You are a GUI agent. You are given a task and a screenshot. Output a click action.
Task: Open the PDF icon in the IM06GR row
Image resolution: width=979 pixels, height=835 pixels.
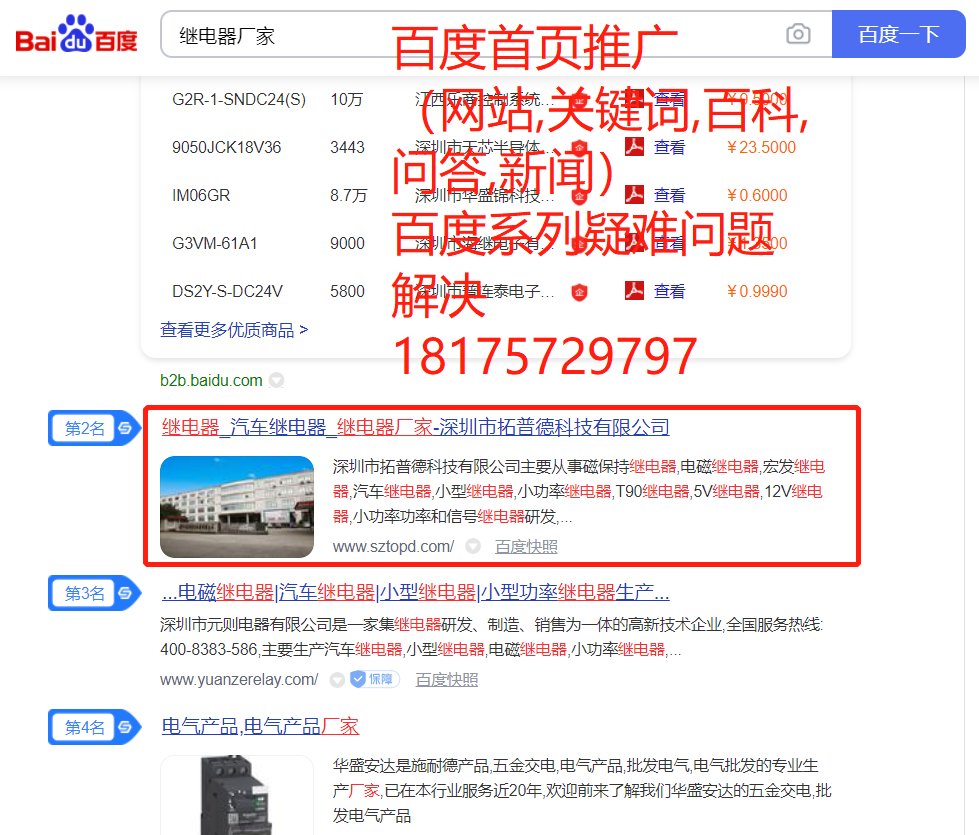634,195
